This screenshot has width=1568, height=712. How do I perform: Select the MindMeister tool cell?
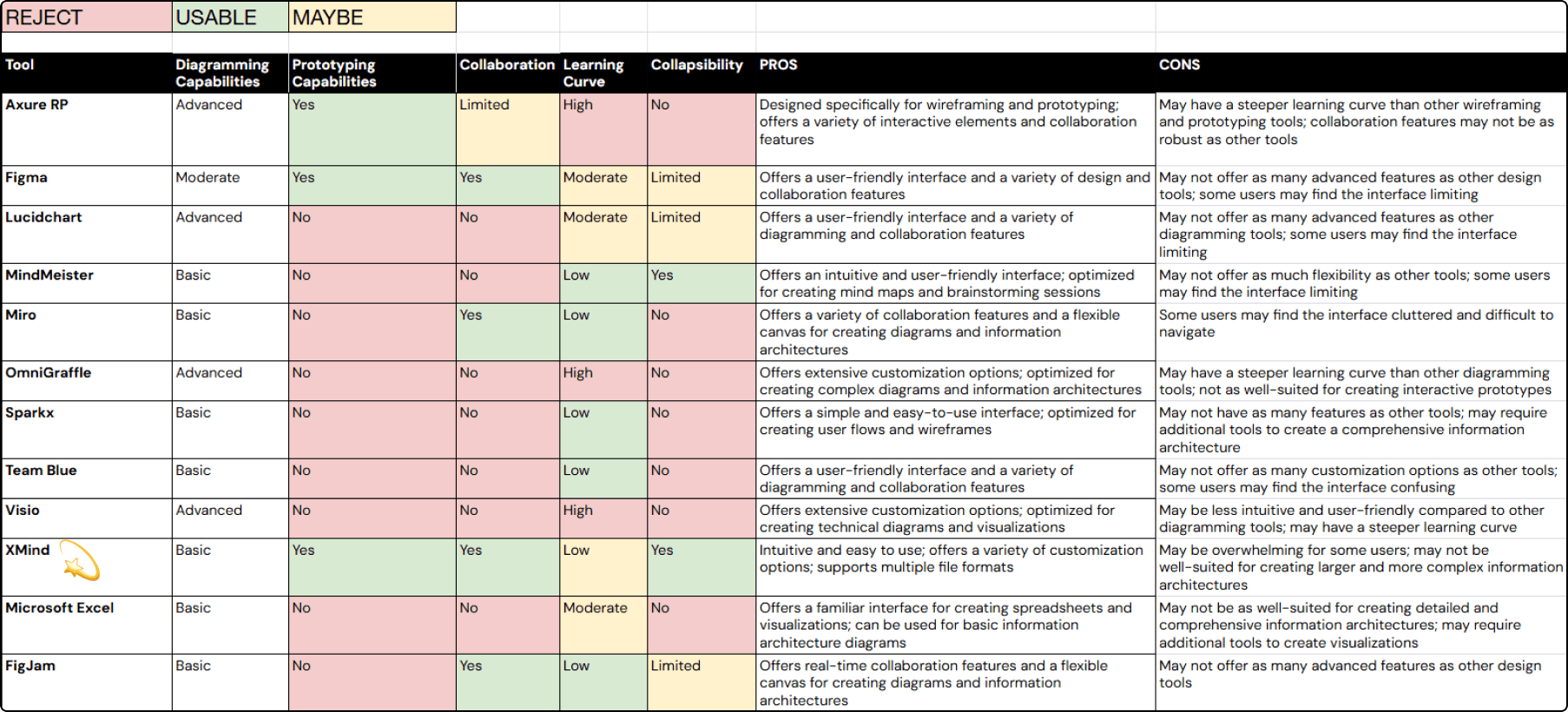[x=87, y=283]
